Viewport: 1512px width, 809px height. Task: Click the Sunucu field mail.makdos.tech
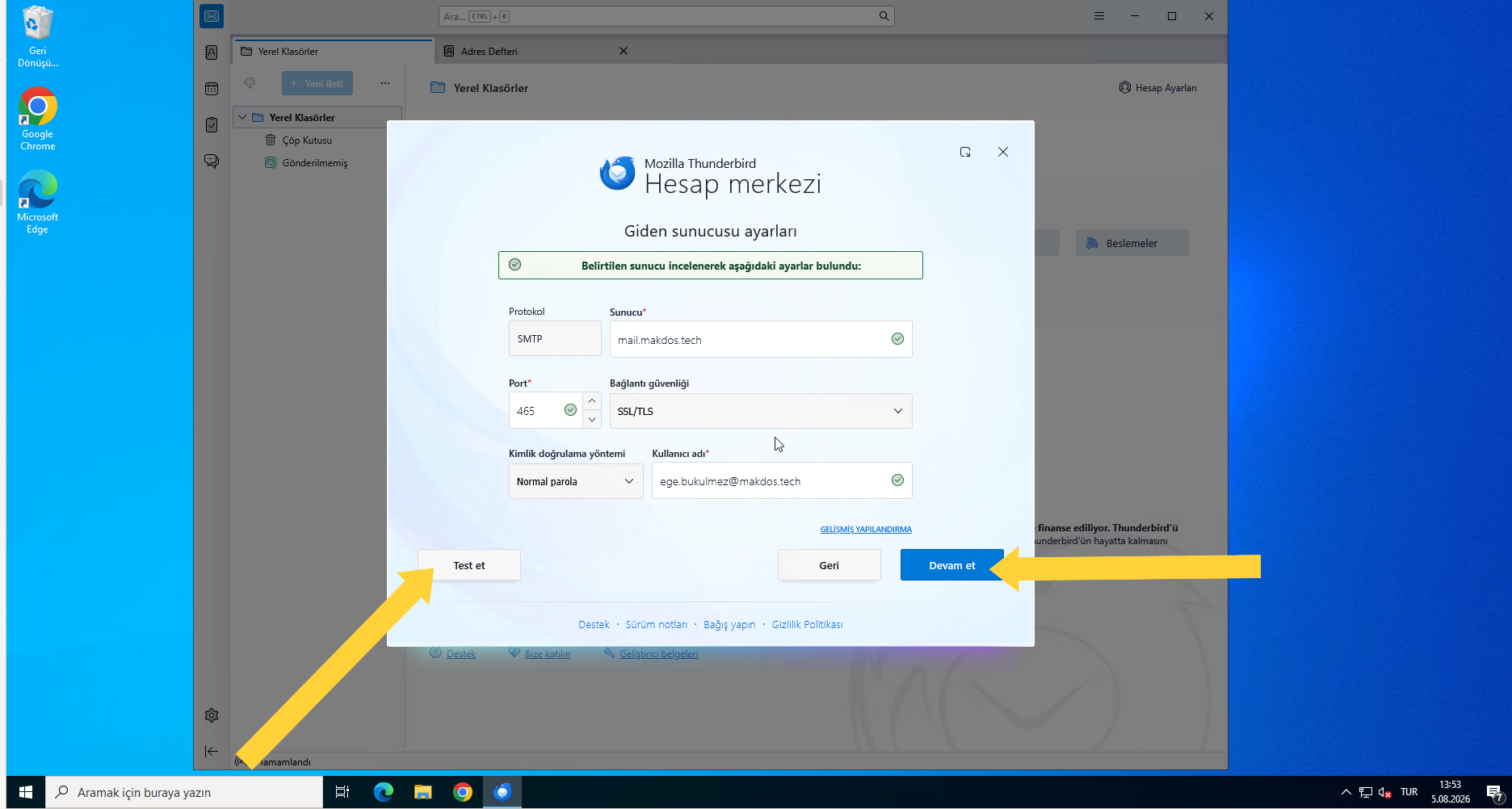tap(761, 339)
